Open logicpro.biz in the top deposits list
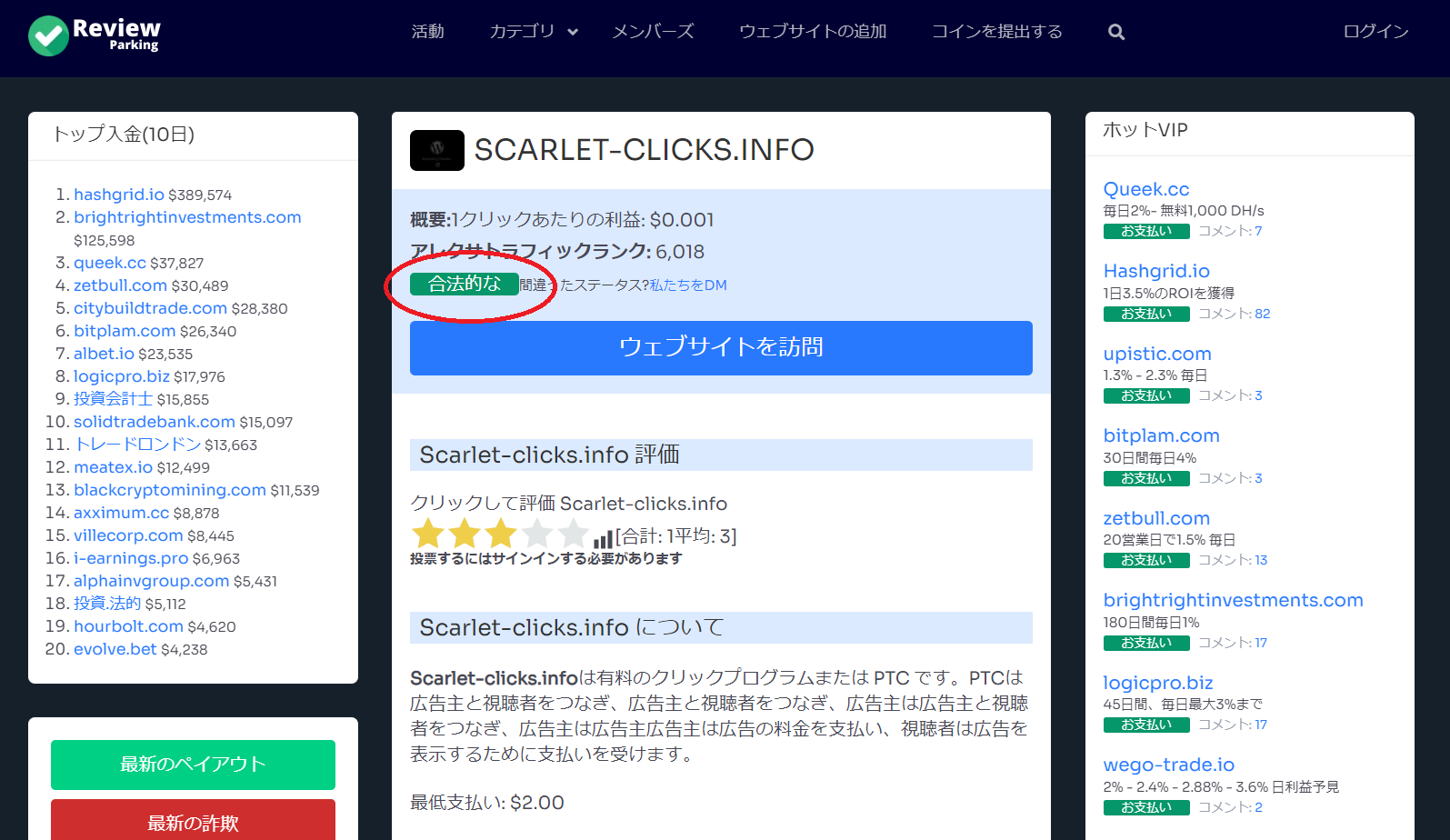The image size is (1450, 840). (x=122, y=376)
